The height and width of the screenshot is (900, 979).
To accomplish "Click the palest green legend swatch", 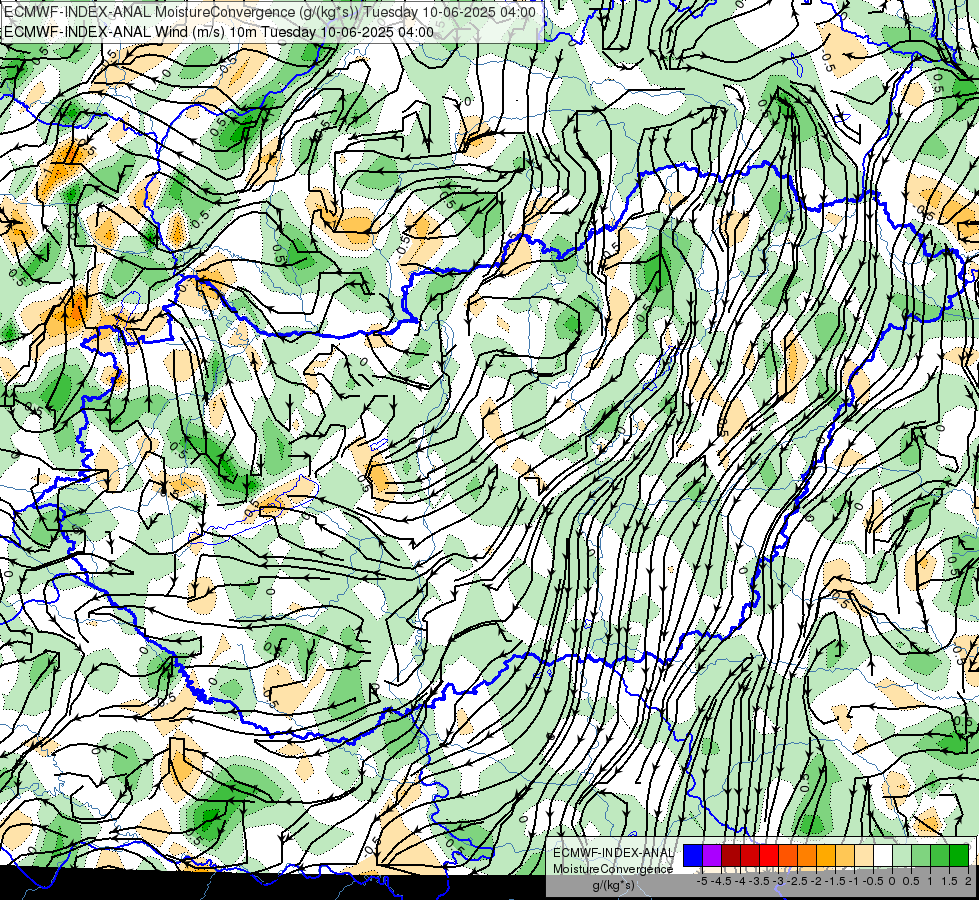I will (902, 856).
